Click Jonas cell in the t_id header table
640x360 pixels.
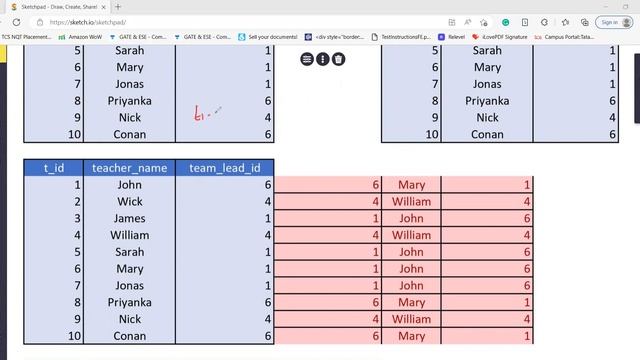pyautogui.click(x=129, y=286)
